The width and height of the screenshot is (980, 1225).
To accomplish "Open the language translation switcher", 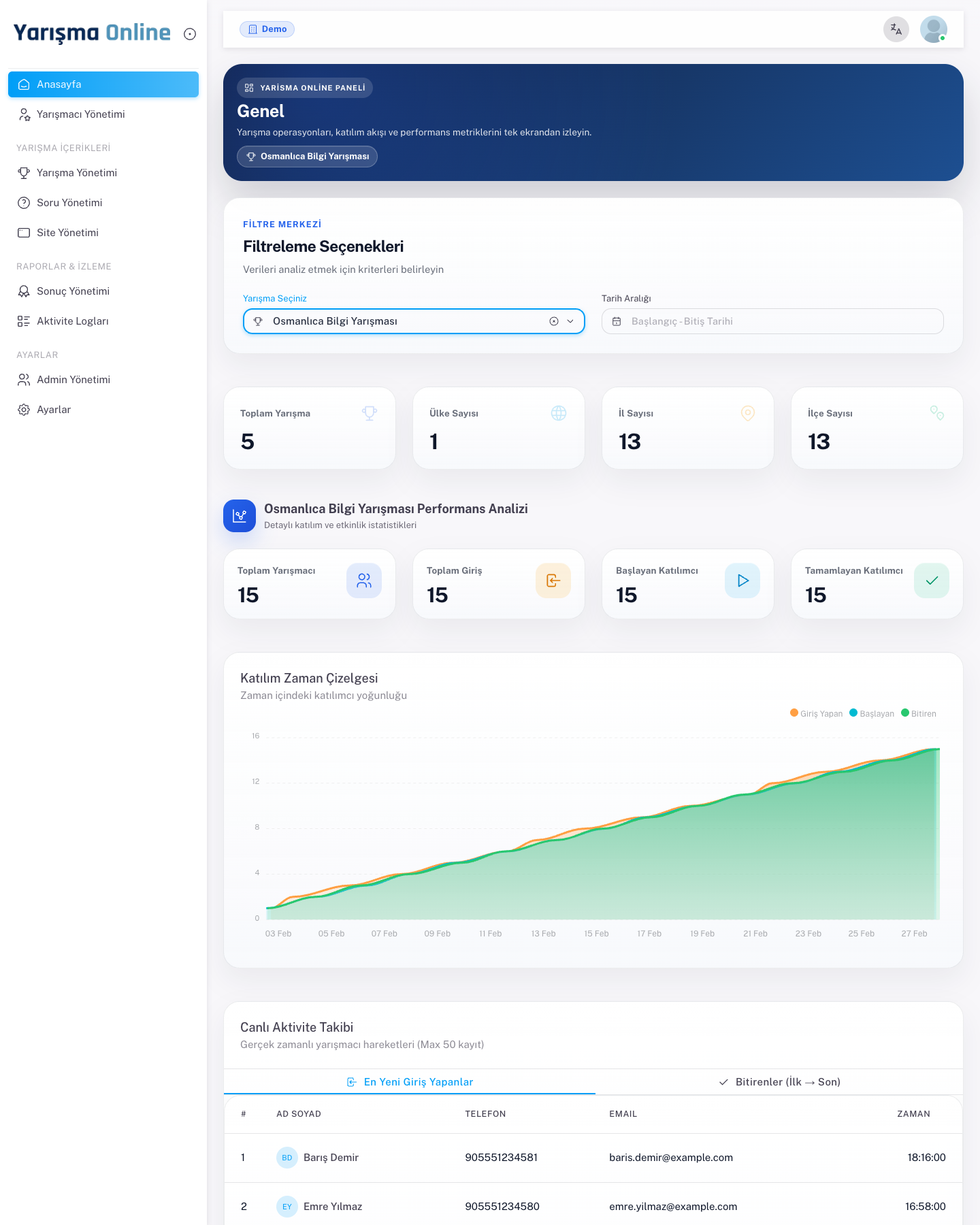I will click(x=896, y=29).
